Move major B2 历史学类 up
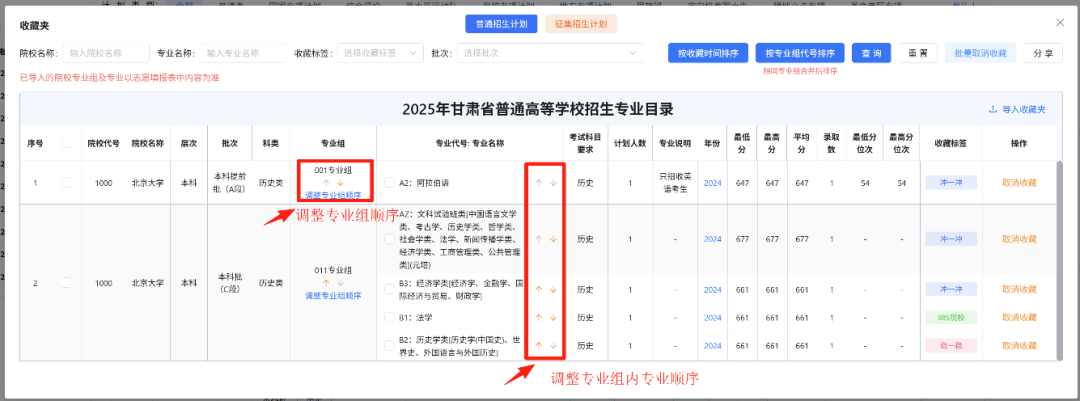The height and width of the screenshot is (401, 1080). click(x=539, y=346)
